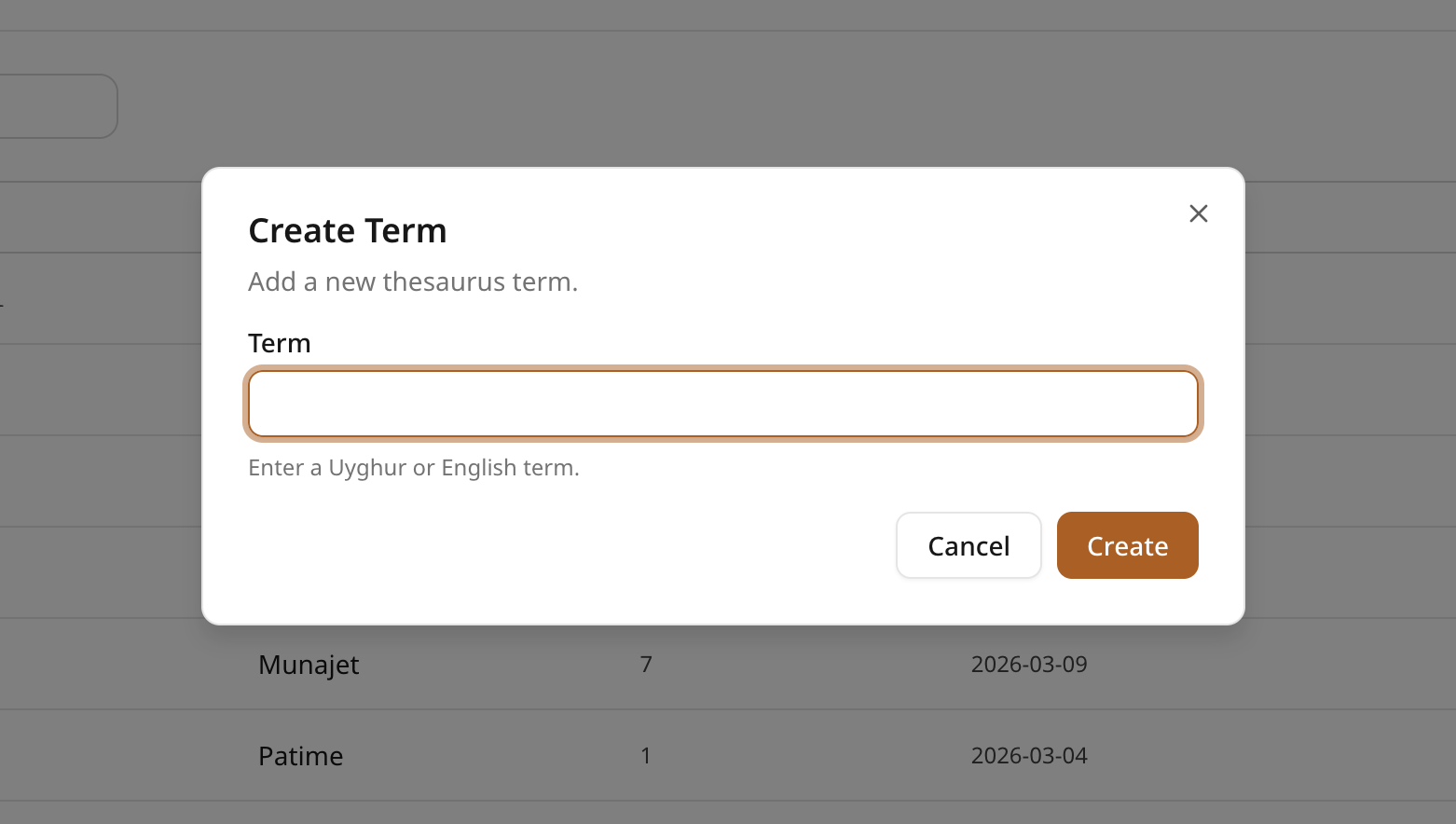The image size is (1456, 824).
Task: Click the Munajet term label
Action: [309, 665]
